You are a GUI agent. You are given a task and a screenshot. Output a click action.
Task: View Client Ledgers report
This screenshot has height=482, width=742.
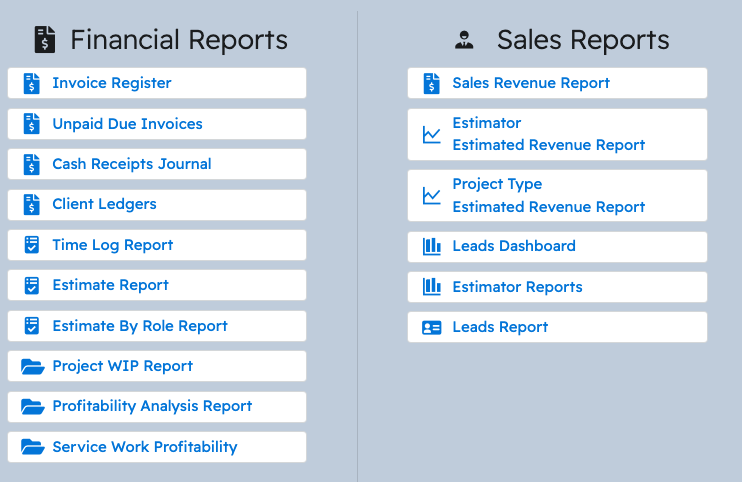(x=157, y=205)
